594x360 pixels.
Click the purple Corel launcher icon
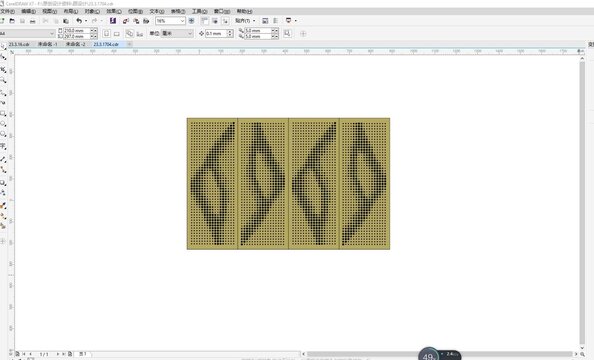[113, 21]
